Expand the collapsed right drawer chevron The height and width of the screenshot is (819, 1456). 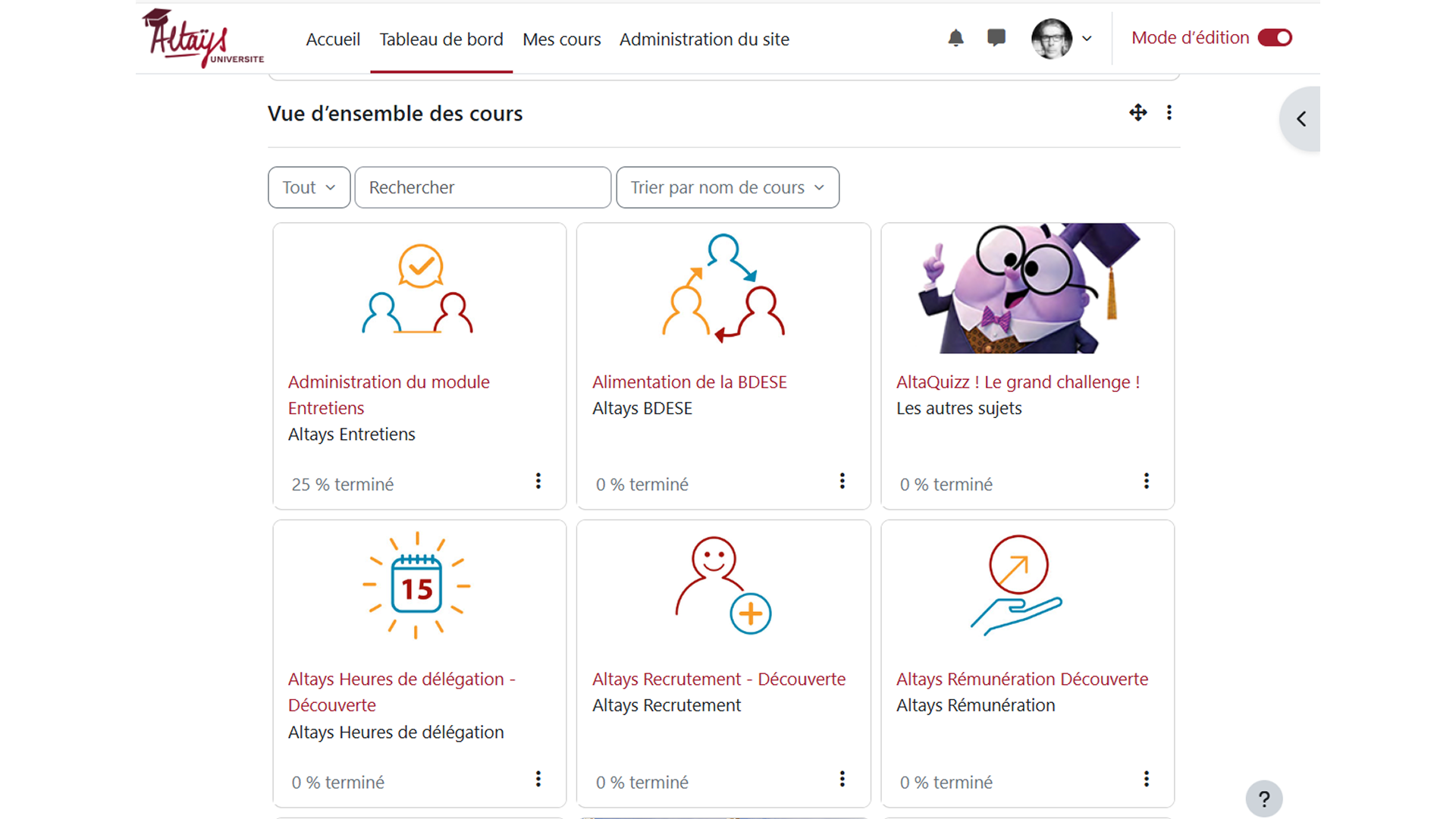pyautogui.click(x=1301, y=119)
